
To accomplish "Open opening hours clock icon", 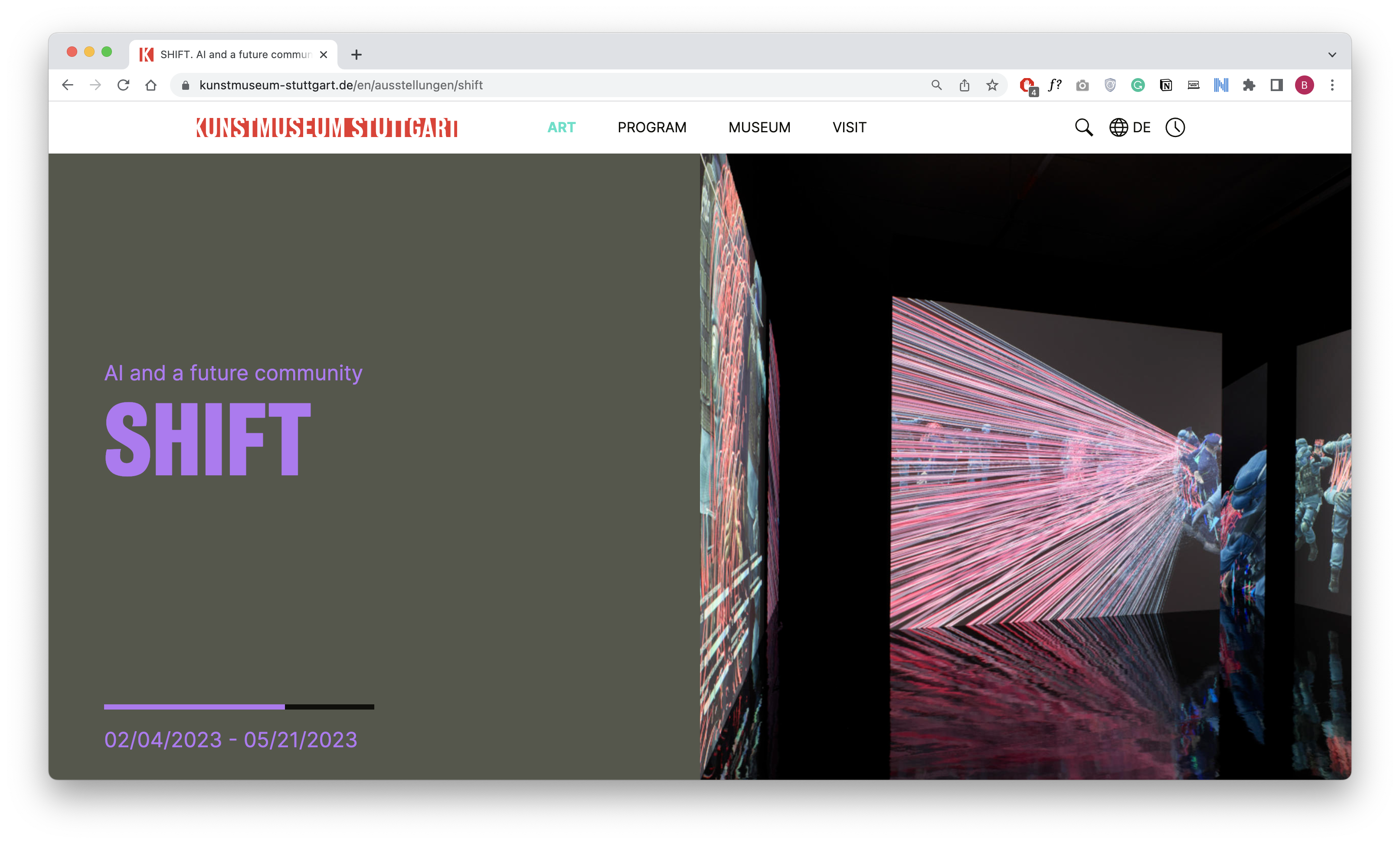I will pos(1175,128).
